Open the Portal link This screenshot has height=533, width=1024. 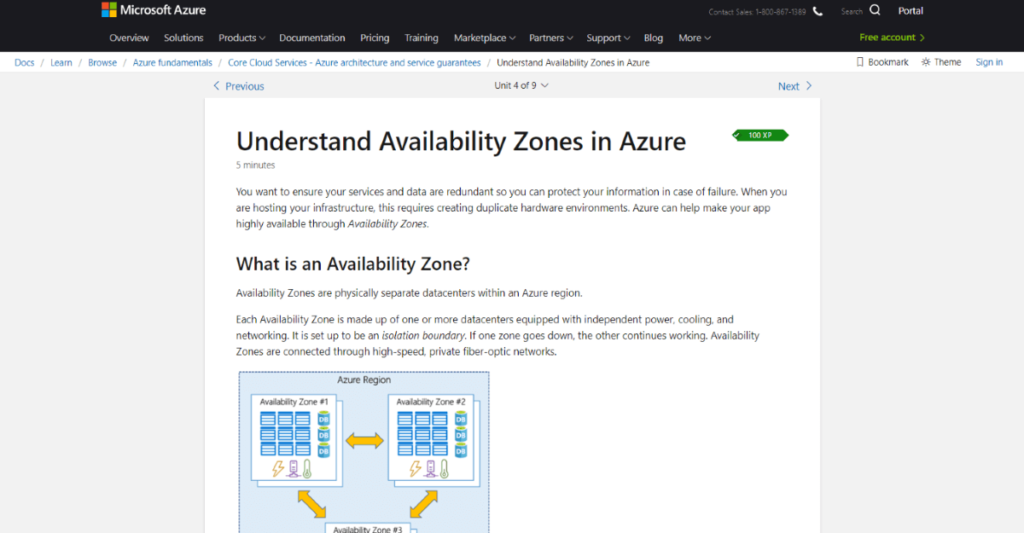tap(910, 10)
